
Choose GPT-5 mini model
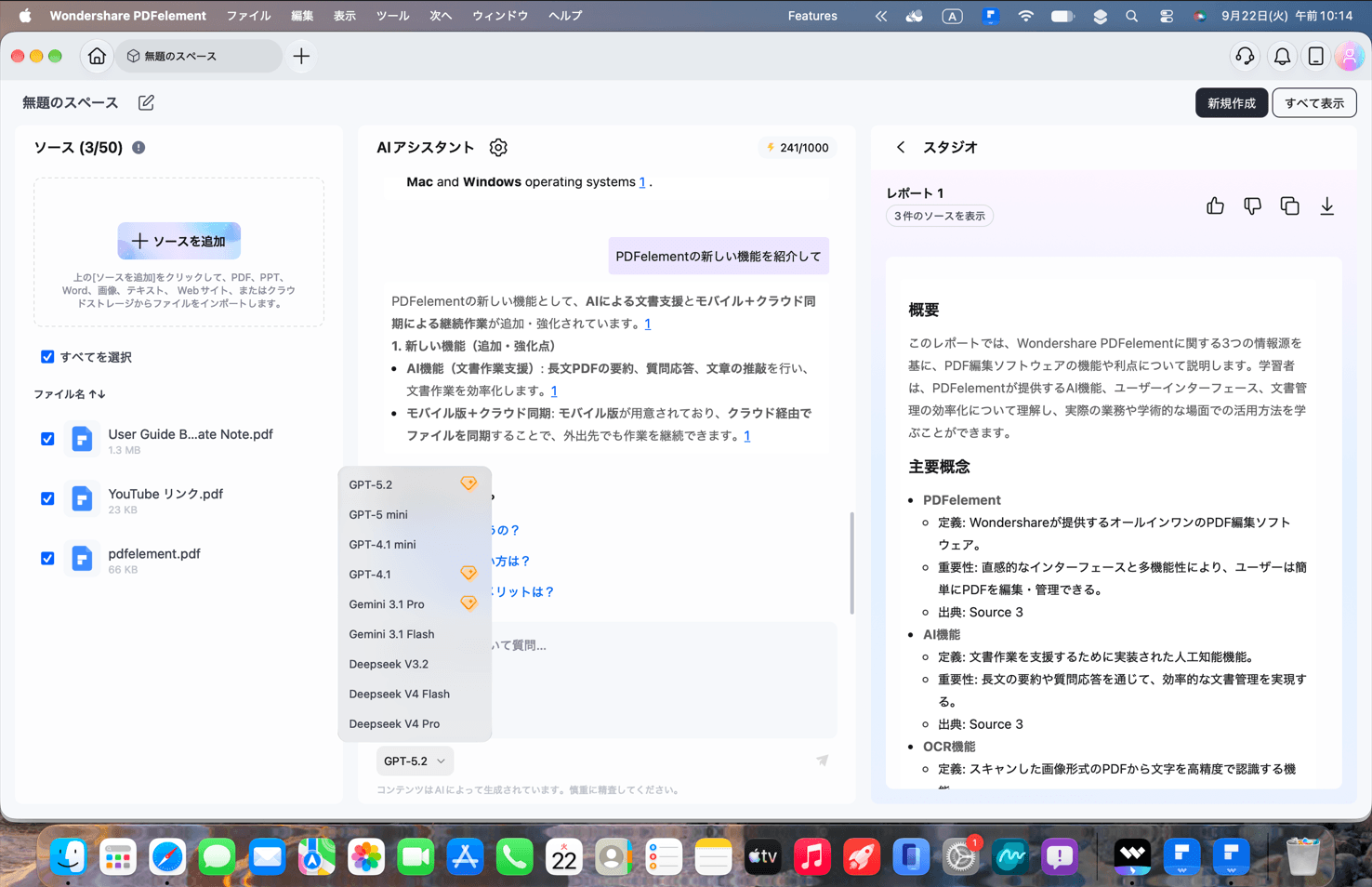tap(414, 514)
